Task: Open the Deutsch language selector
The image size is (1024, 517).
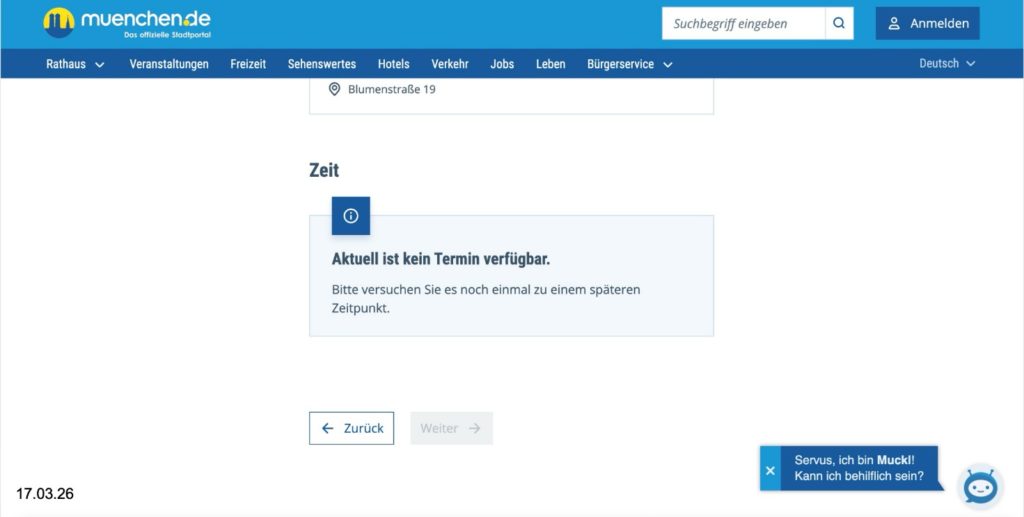Action: [x=946, y=63]
